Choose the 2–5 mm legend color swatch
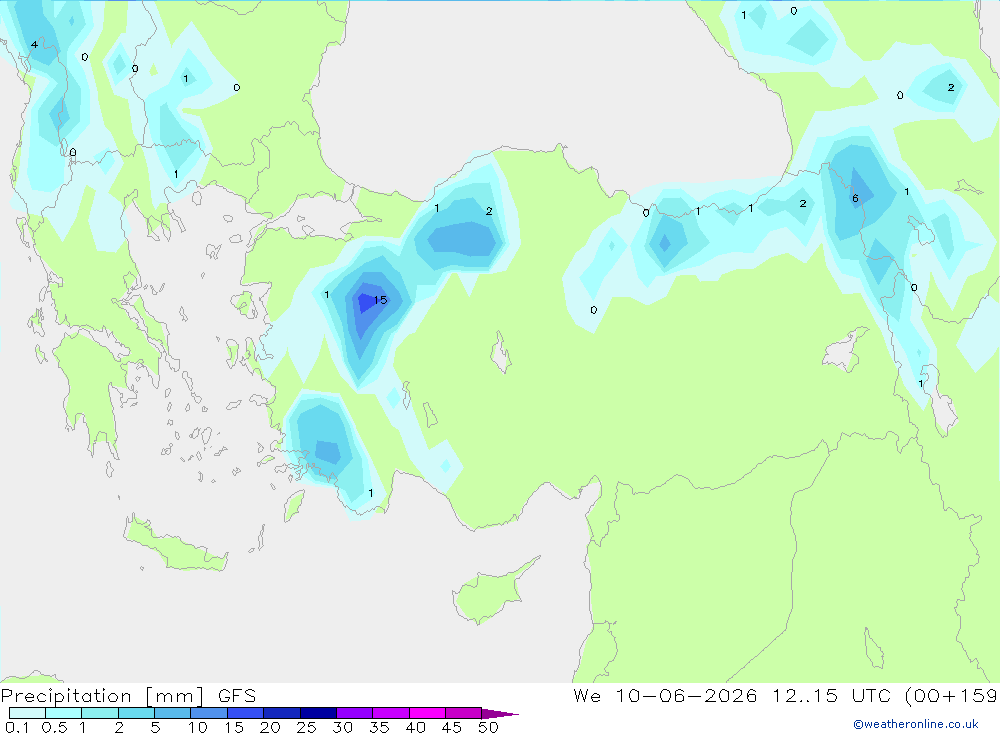The image size is (1000, 733). pos(136,713)
